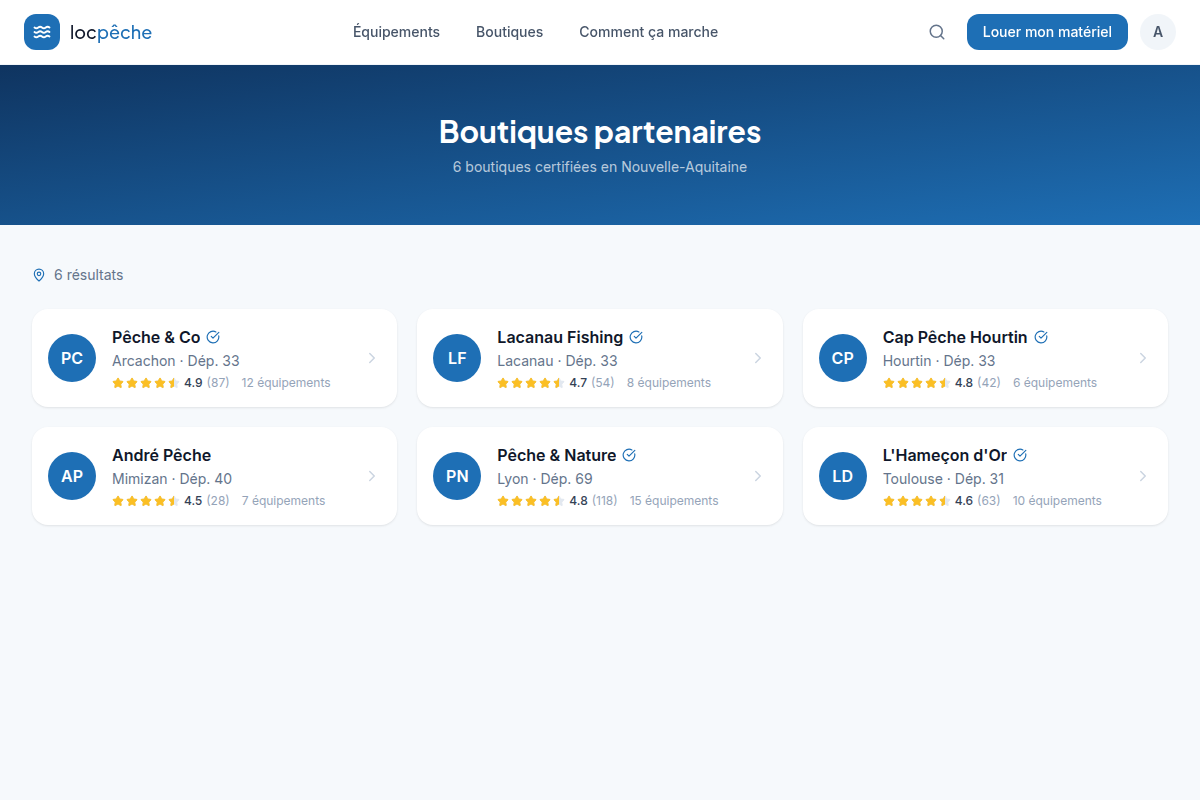Image resolution: width=1200 pixels, height=800 pixels.
Task: Open the Pêche & Nature shop title
Action: 556,455
